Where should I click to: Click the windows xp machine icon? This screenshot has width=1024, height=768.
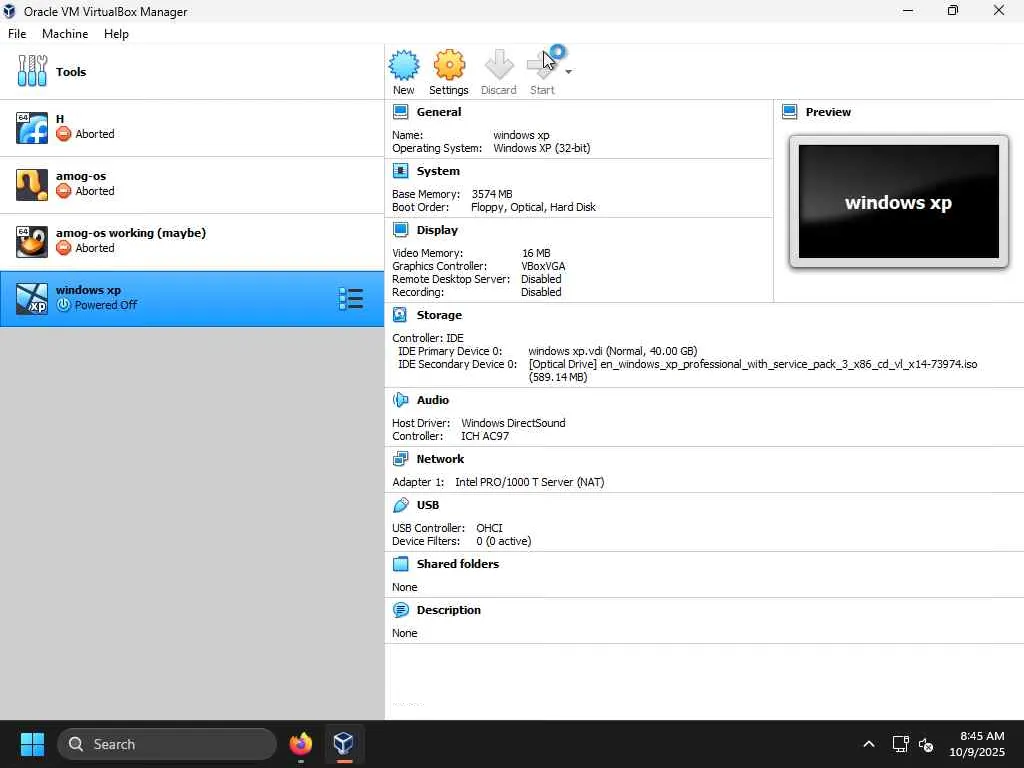coord(32,298)
